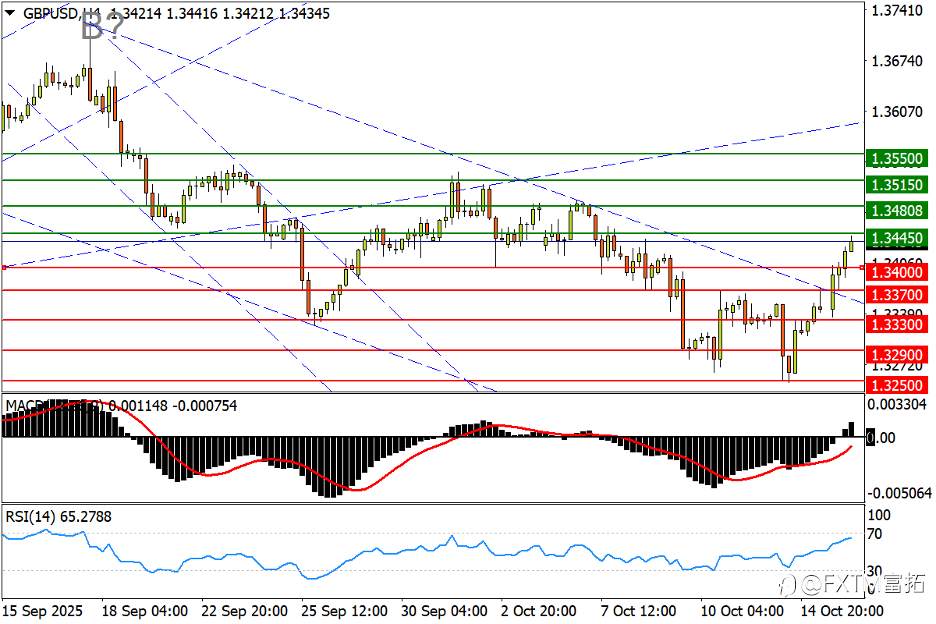Click the 15 Sep 2025 date label

[x=42, y=611]
